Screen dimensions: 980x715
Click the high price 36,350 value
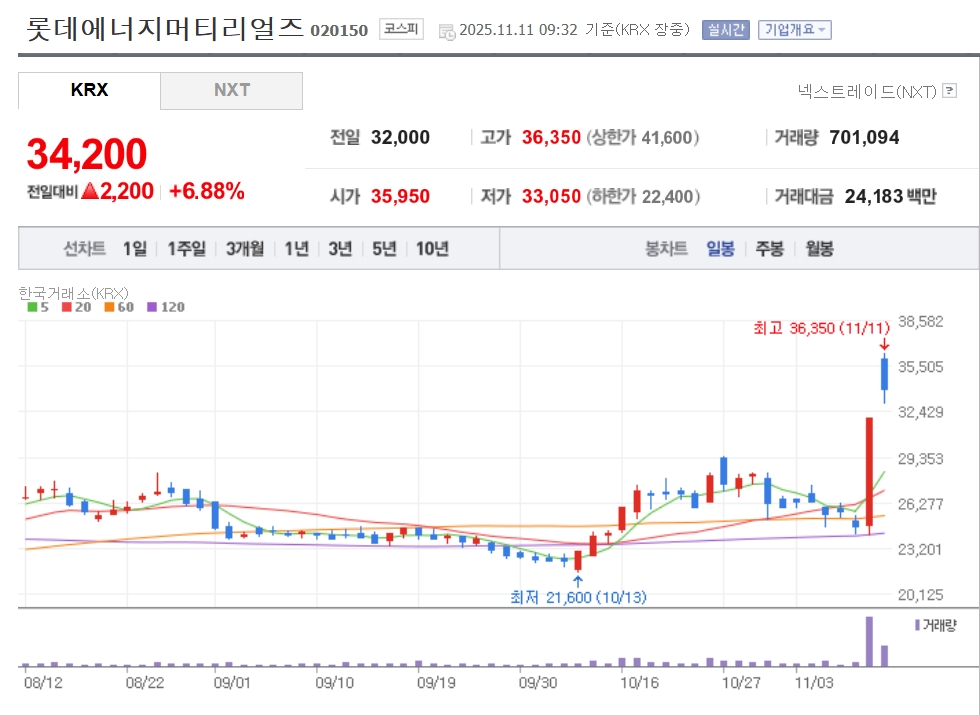coord(551,138)
